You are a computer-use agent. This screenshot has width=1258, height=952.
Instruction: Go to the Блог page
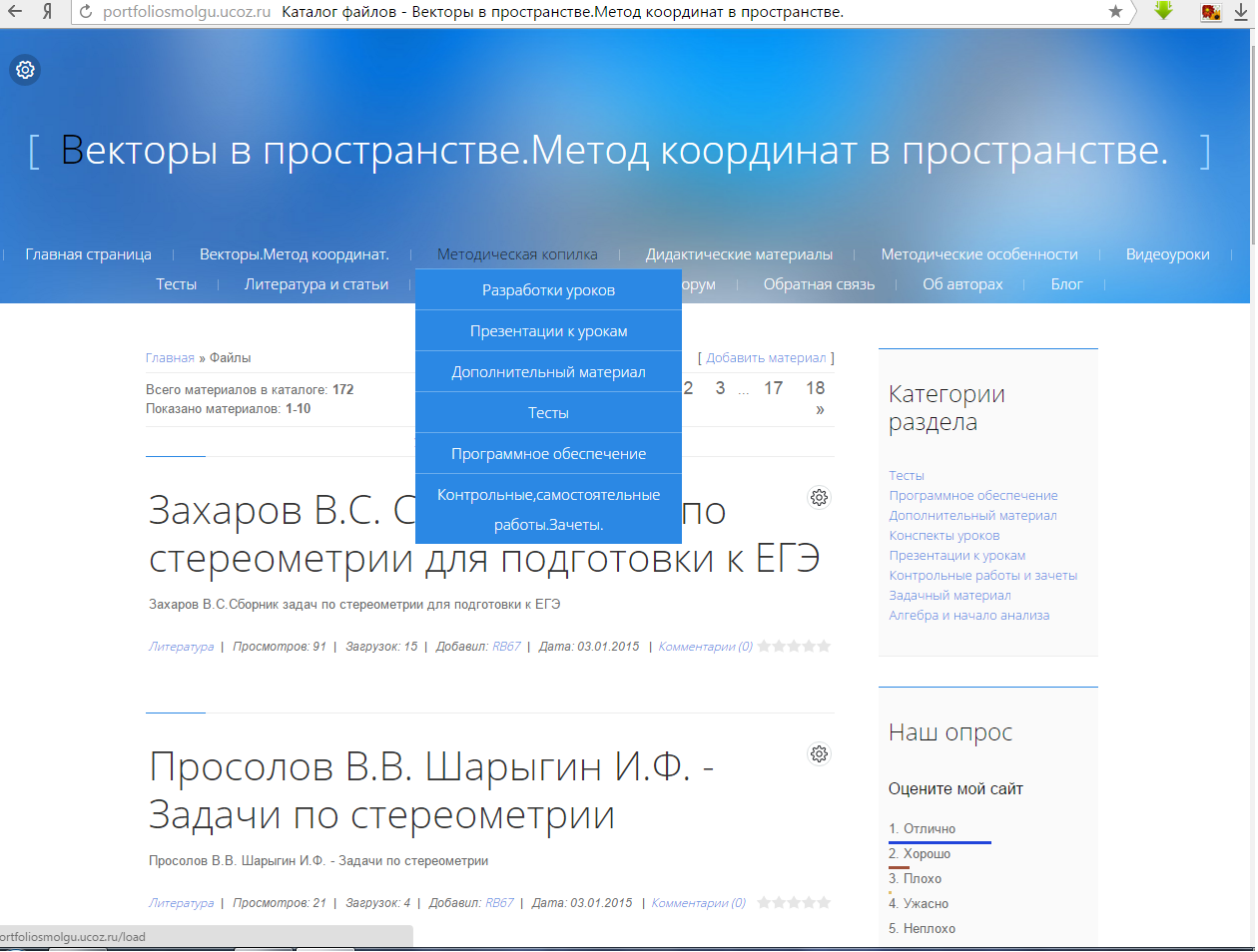coord(1066,284)
